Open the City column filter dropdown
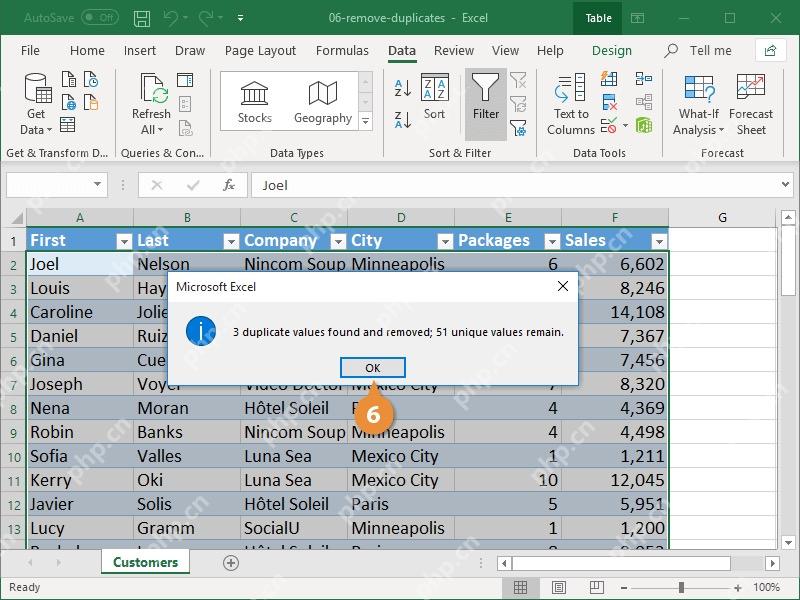The image size is (800, 600). coord(445,241)
